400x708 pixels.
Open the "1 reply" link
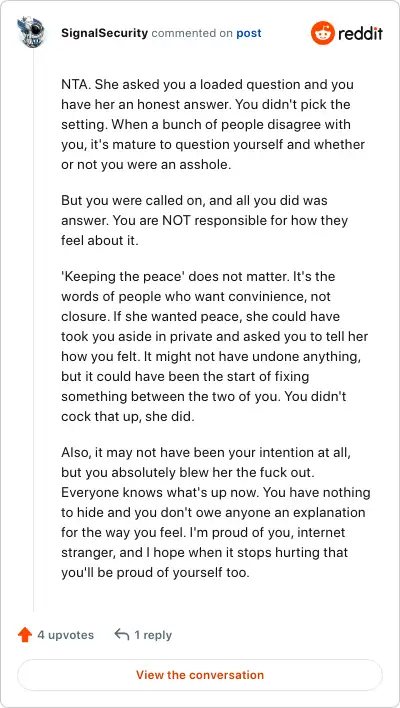coord(153,635)
